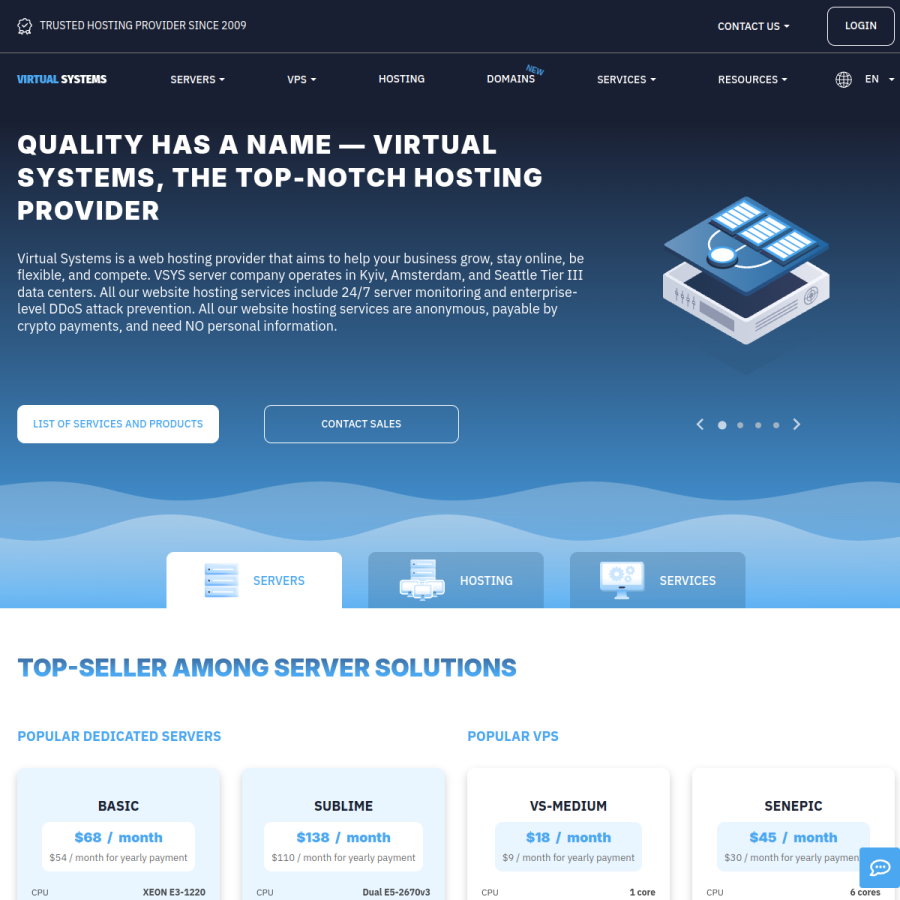This screenshot has height=900, width=900.
Task: Click the $68 / month price
Action: tap(118, 837)
